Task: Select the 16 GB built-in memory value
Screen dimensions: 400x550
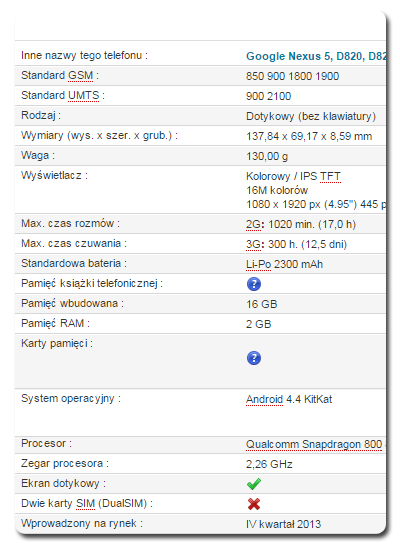Action: 262,304
